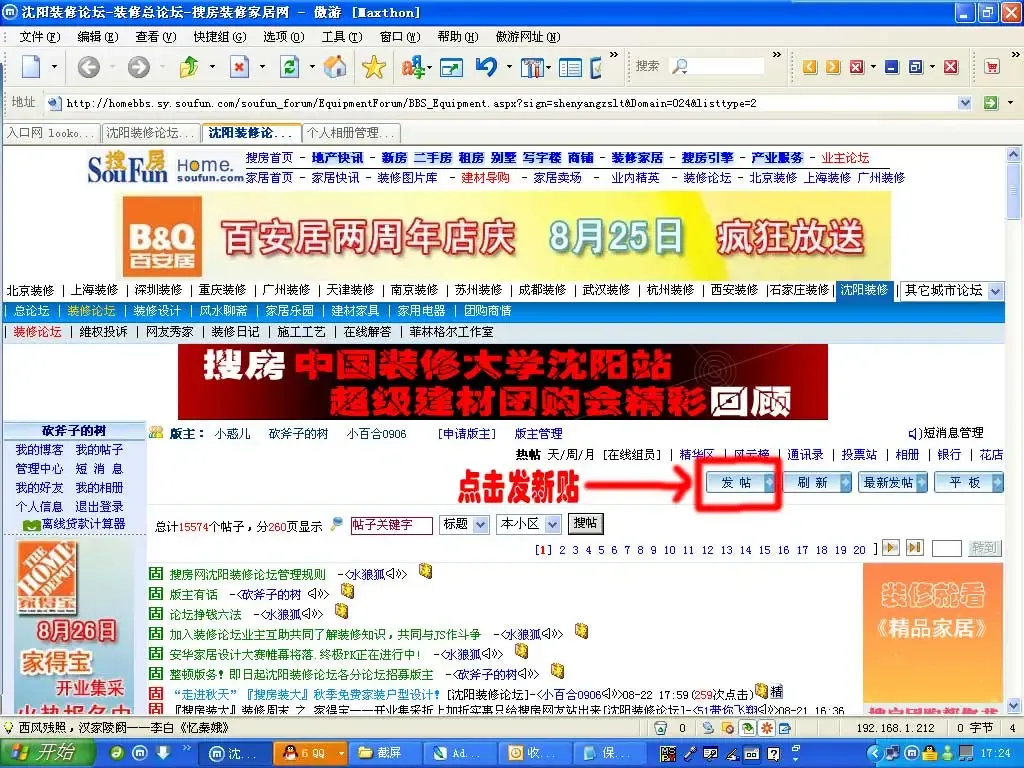Screen dimensions: 1024x768
Task: Click the 刷新 button
Action: tap(816, 483)
